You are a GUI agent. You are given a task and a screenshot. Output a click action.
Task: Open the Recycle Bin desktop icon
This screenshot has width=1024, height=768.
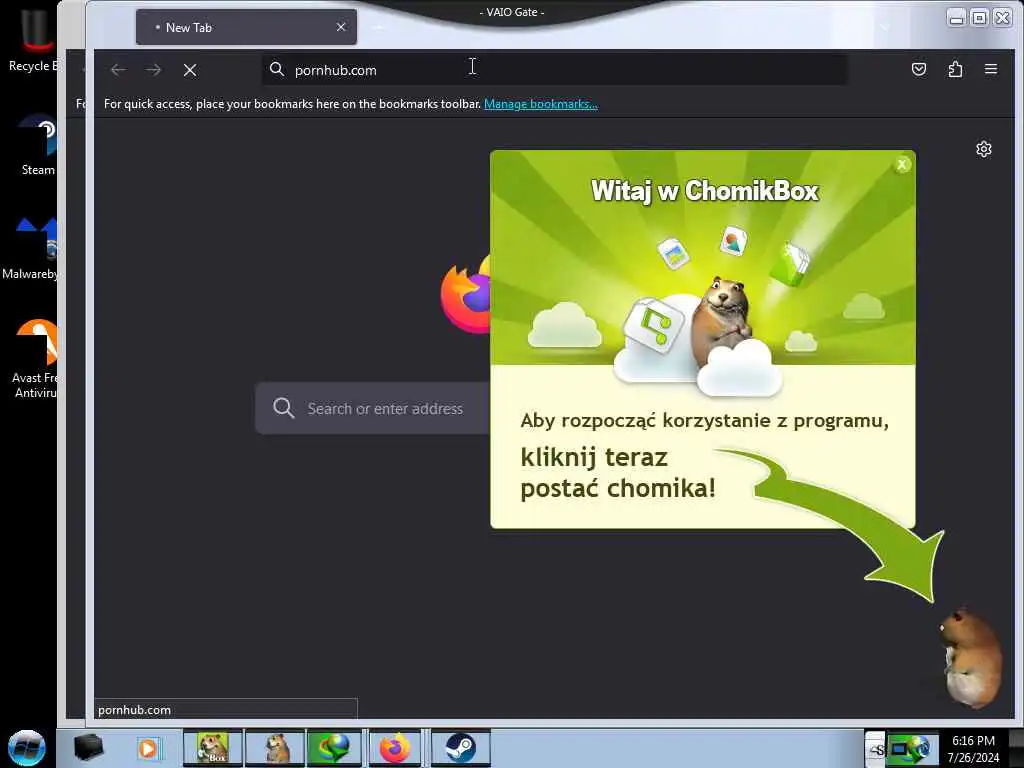pos(33,39)
